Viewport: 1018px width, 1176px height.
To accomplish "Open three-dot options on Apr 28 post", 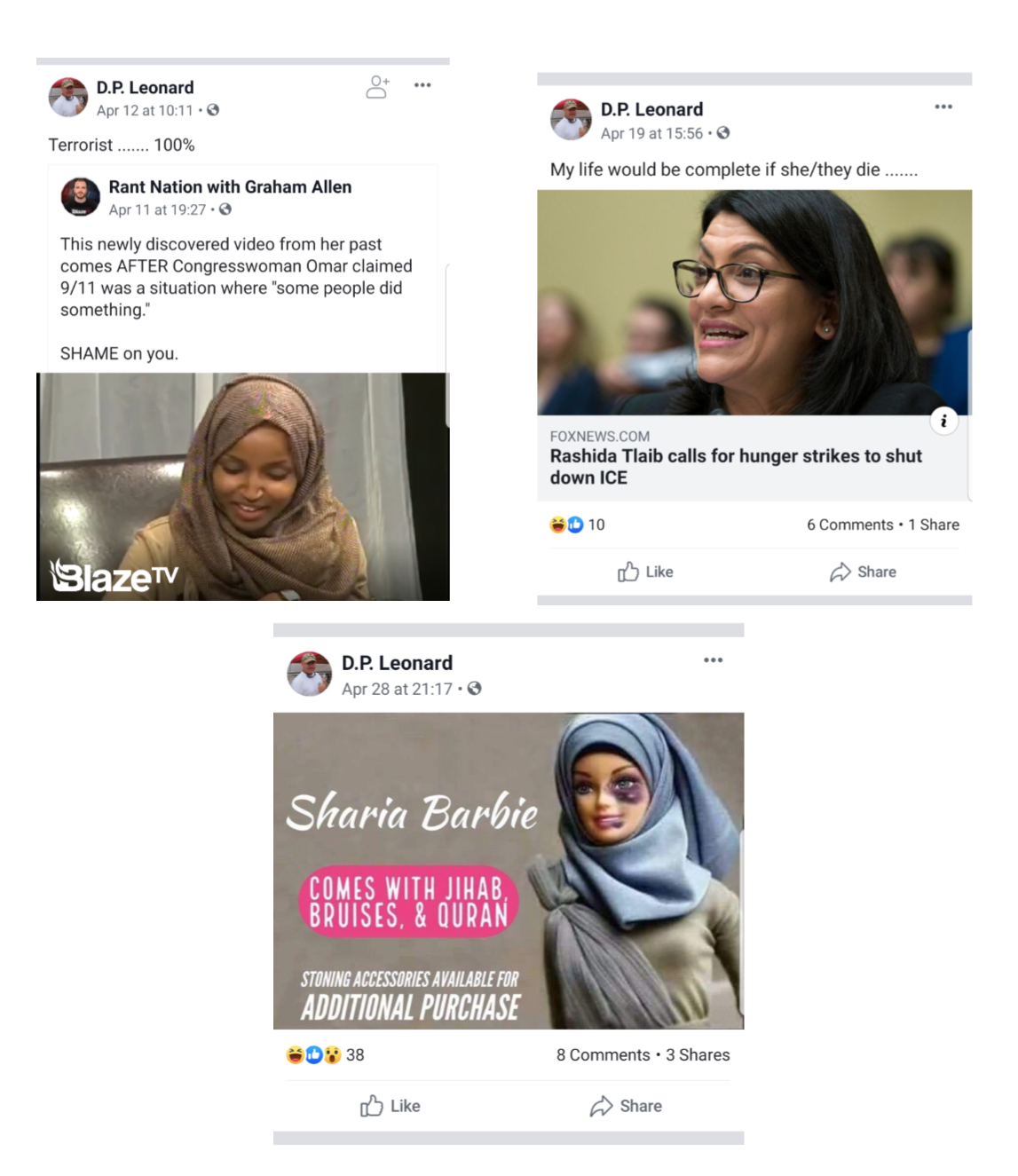I will point(714,660).
